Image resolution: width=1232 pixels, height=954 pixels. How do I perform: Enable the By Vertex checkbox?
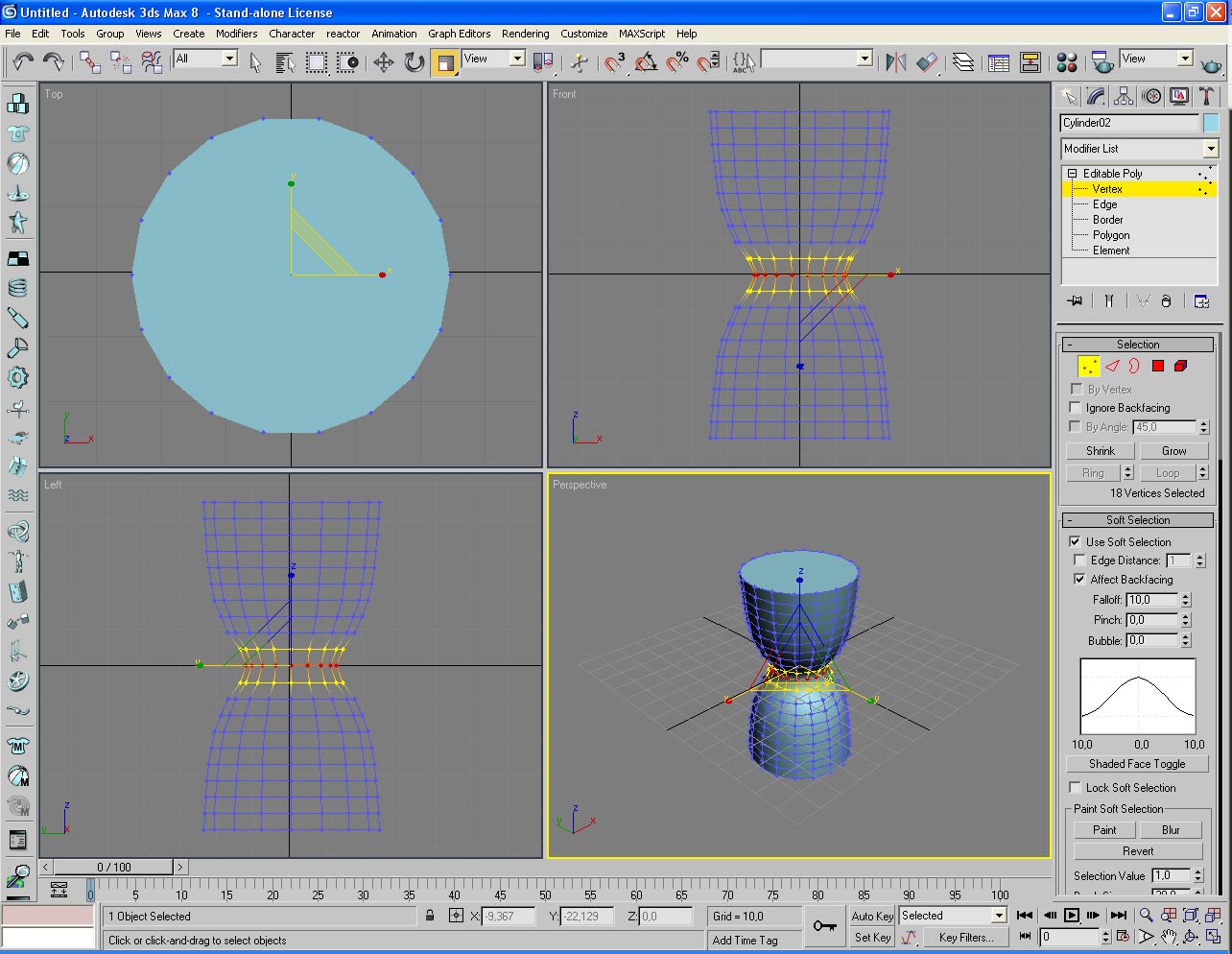click(x=1076, y=389)
